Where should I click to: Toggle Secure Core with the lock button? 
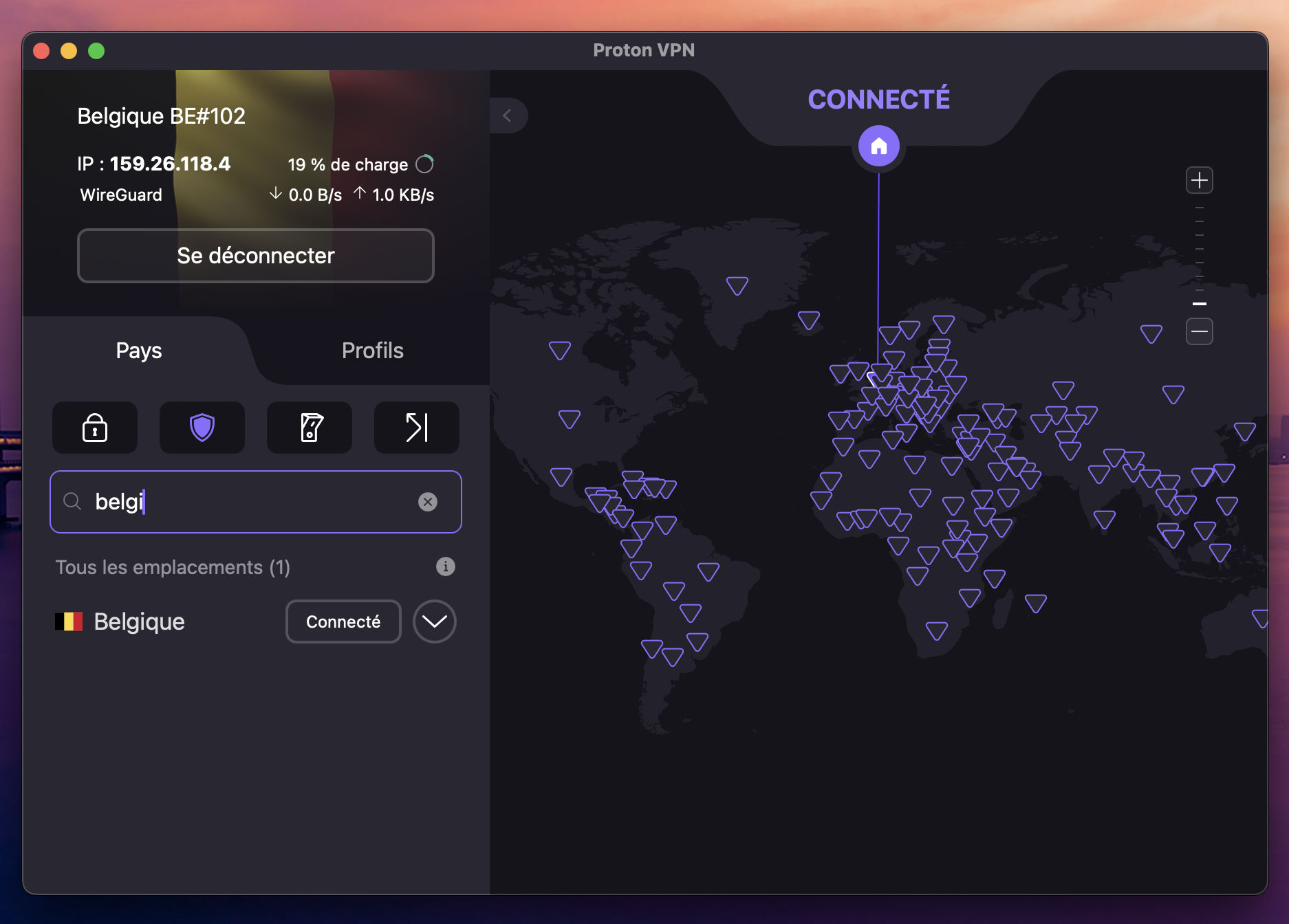[95, 428]
